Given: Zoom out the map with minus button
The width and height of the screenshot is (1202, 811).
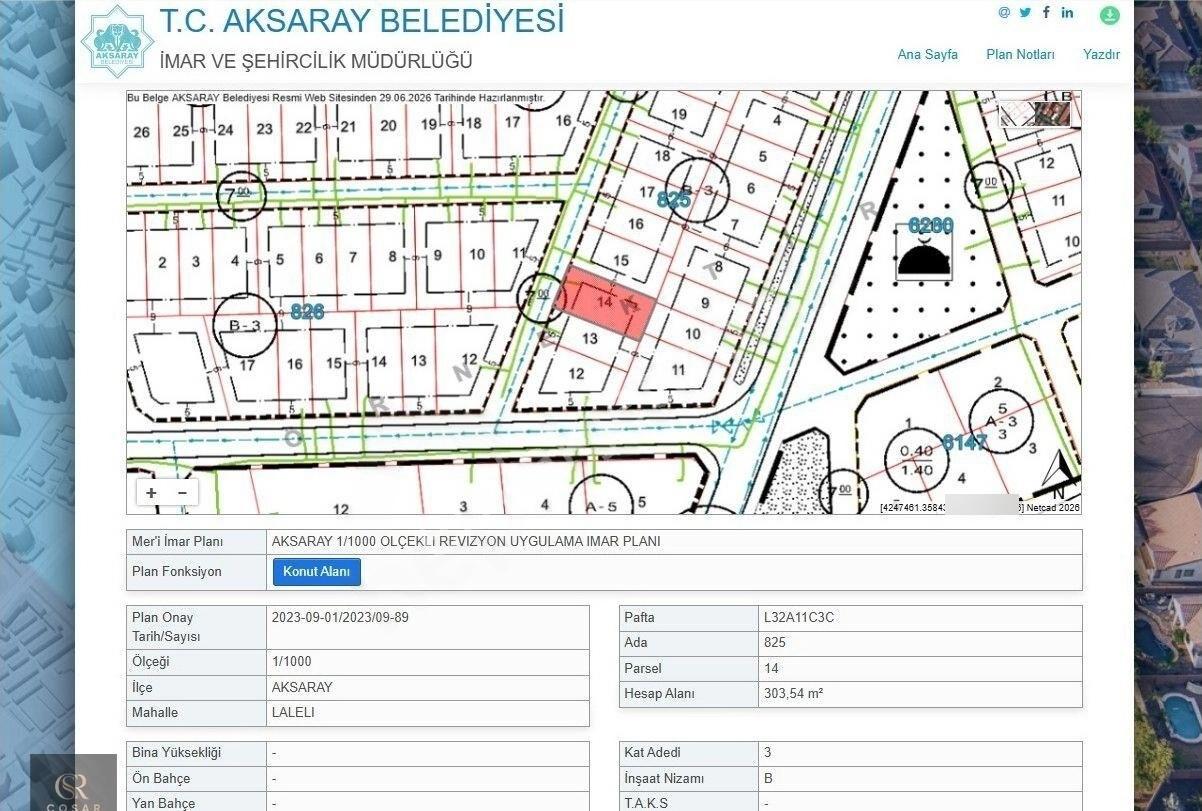Looking at the screenshot, I should click(x=182, y=492).
